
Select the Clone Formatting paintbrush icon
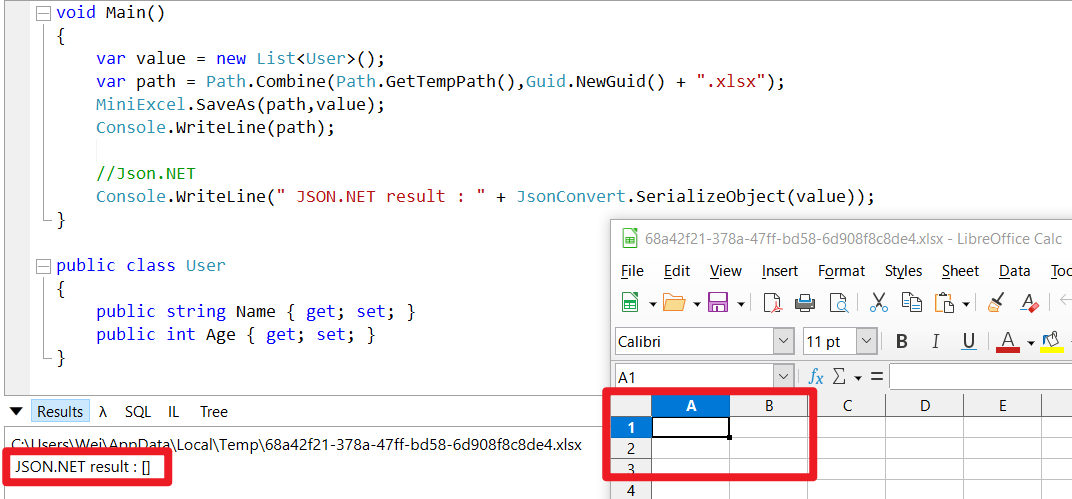point(996,302)
